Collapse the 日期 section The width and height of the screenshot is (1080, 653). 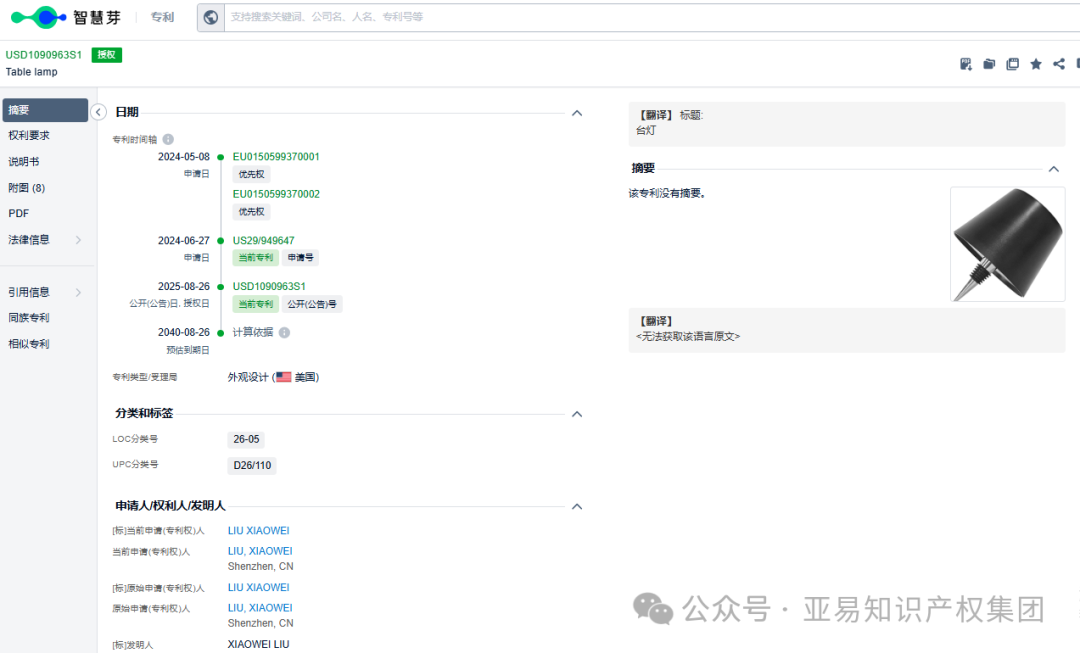tap(577, 113)
